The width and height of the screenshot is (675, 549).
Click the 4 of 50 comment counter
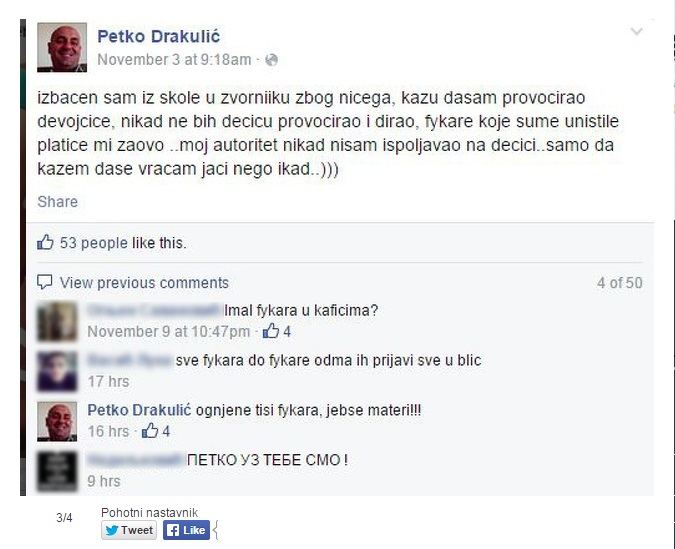[619, 283]
